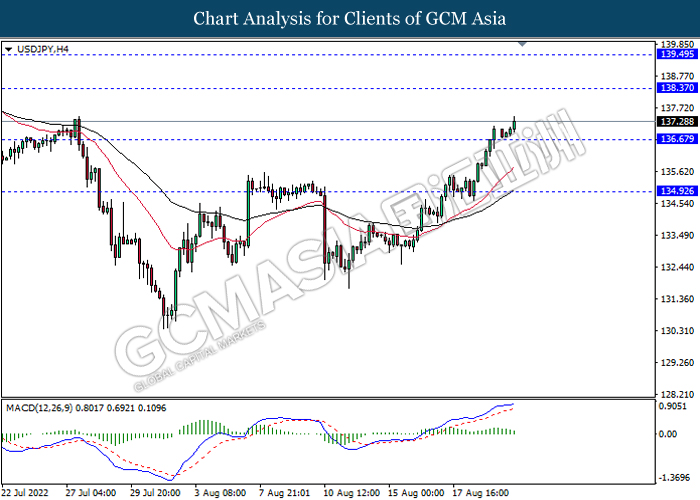The width and height of the screenshot is (700, 500).
Task: Click the 22 Jul 2022 time label
Action: click(x=25, y=493)
